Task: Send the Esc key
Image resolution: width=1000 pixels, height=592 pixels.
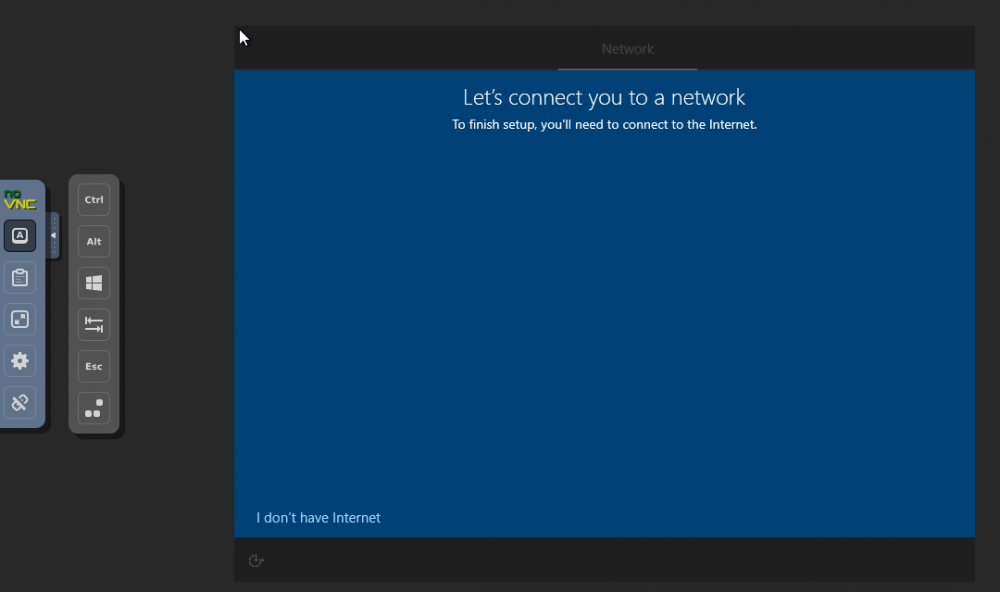Action: pyautogui.click(x=94, y=366)
